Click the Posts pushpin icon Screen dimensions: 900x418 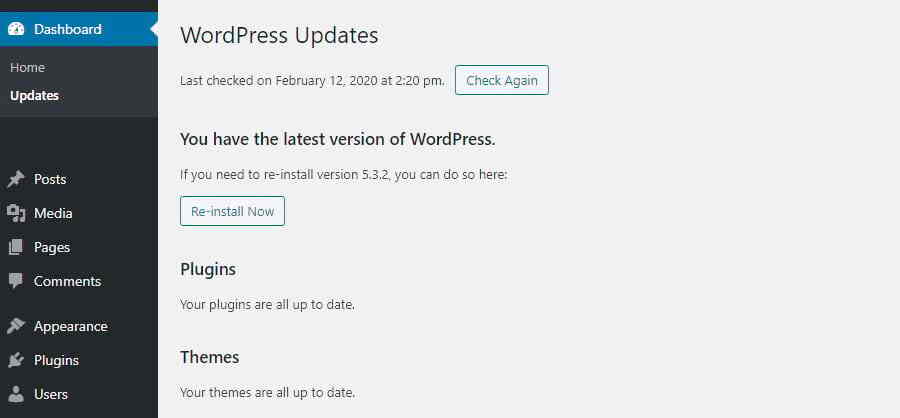pyautogui.click(x=16, y=180)
